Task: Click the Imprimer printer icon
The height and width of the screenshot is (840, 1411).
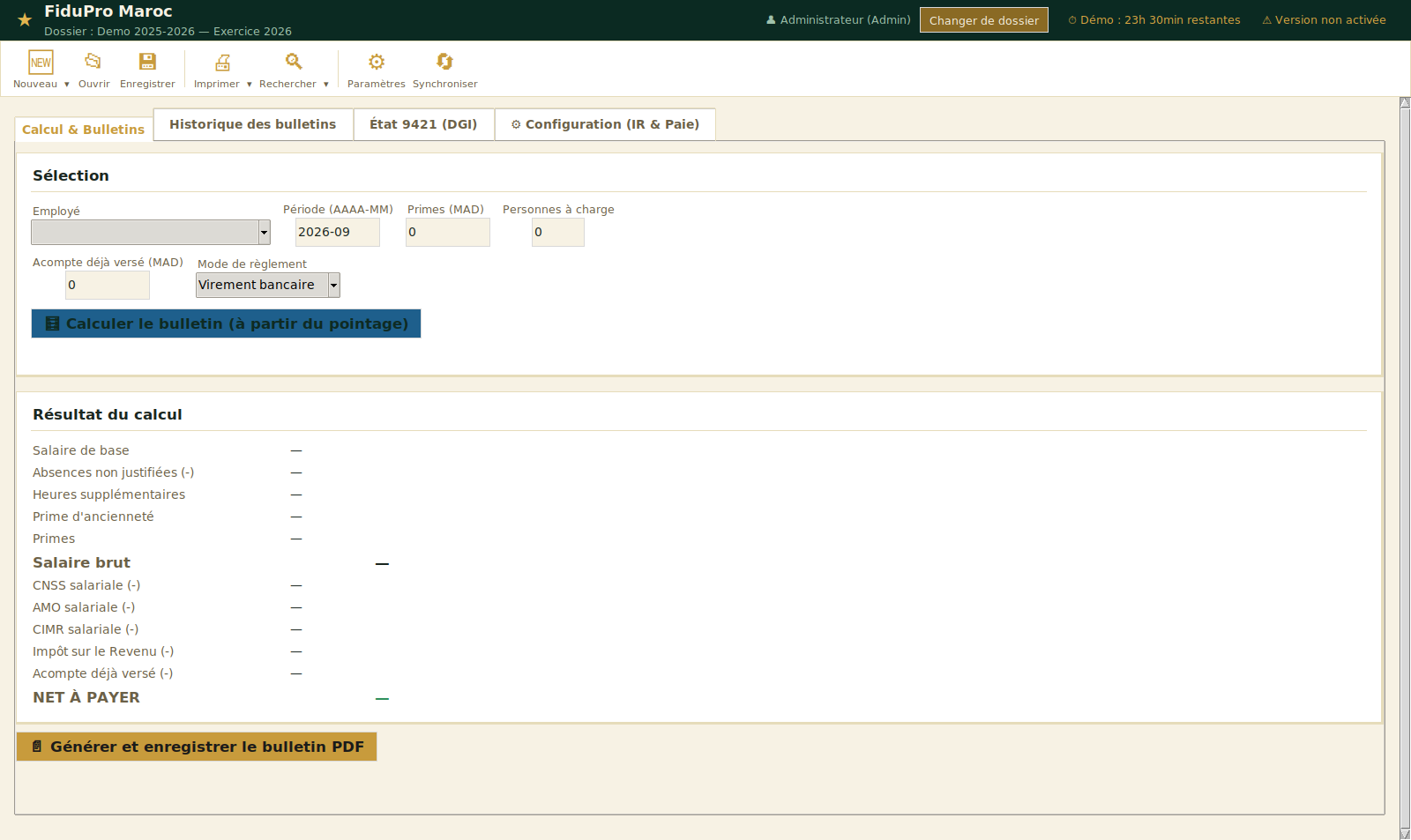Action: point(222,62)
